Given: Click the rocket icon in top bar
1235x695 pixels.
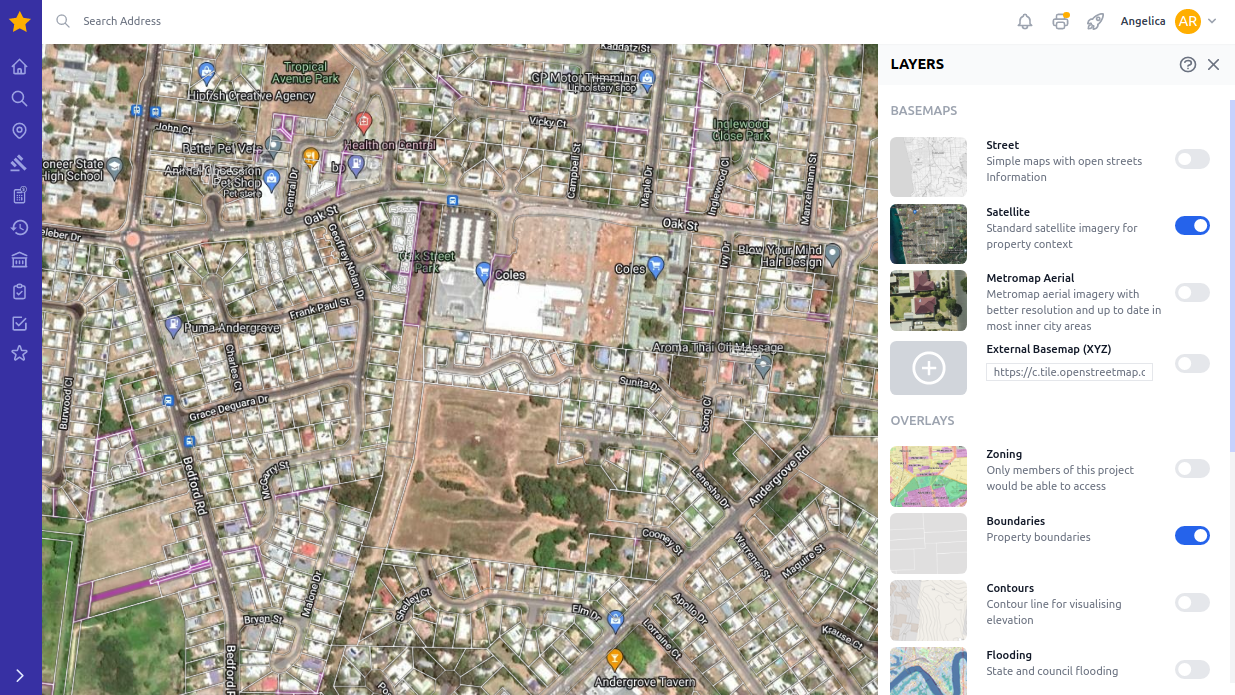Looking at the screenshot, I should tap(1095, 21).
